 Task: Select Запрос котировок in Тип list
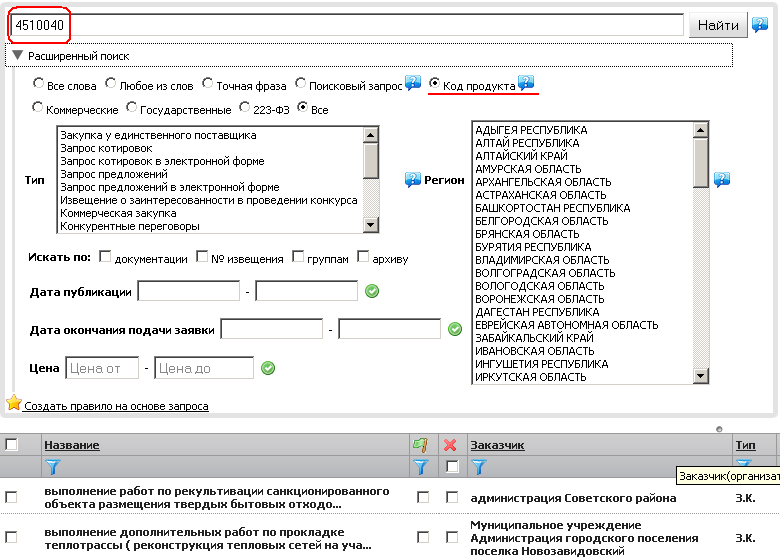[x=108, y=148]
